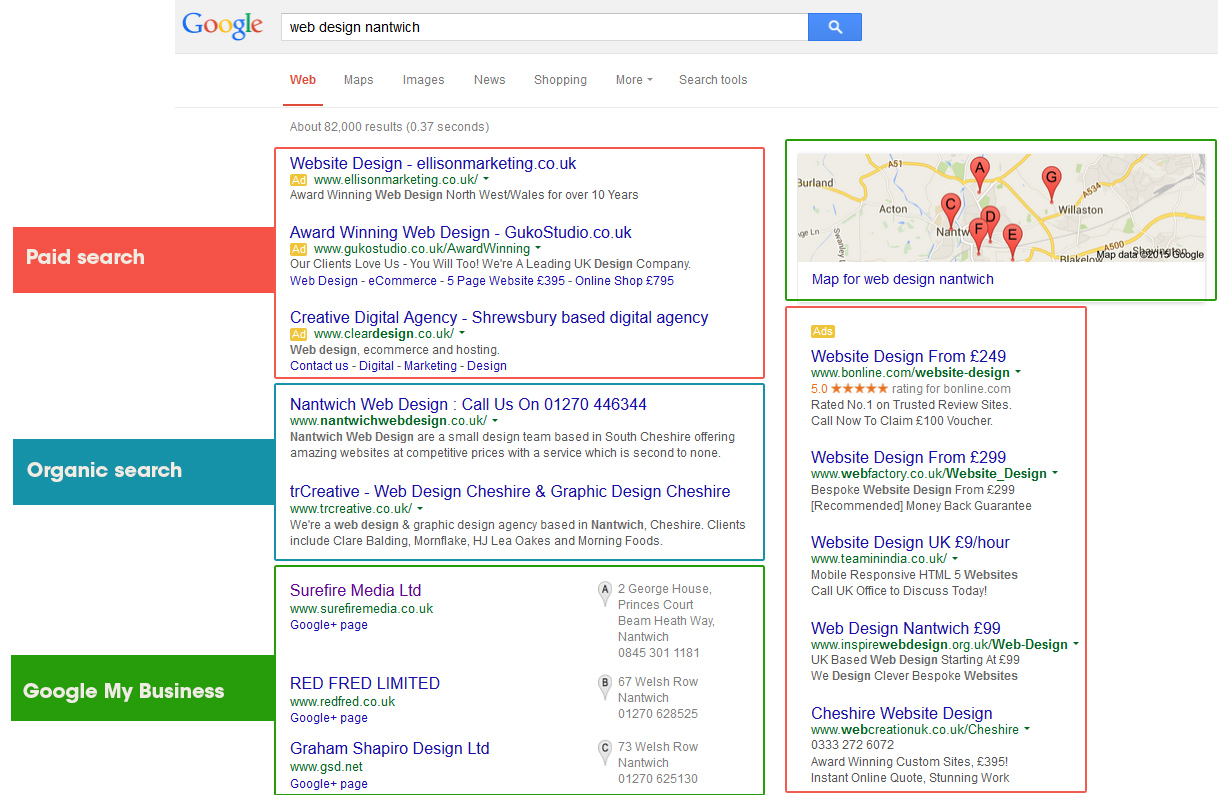Open 'Website Design From £249' ad

point(909,356)
